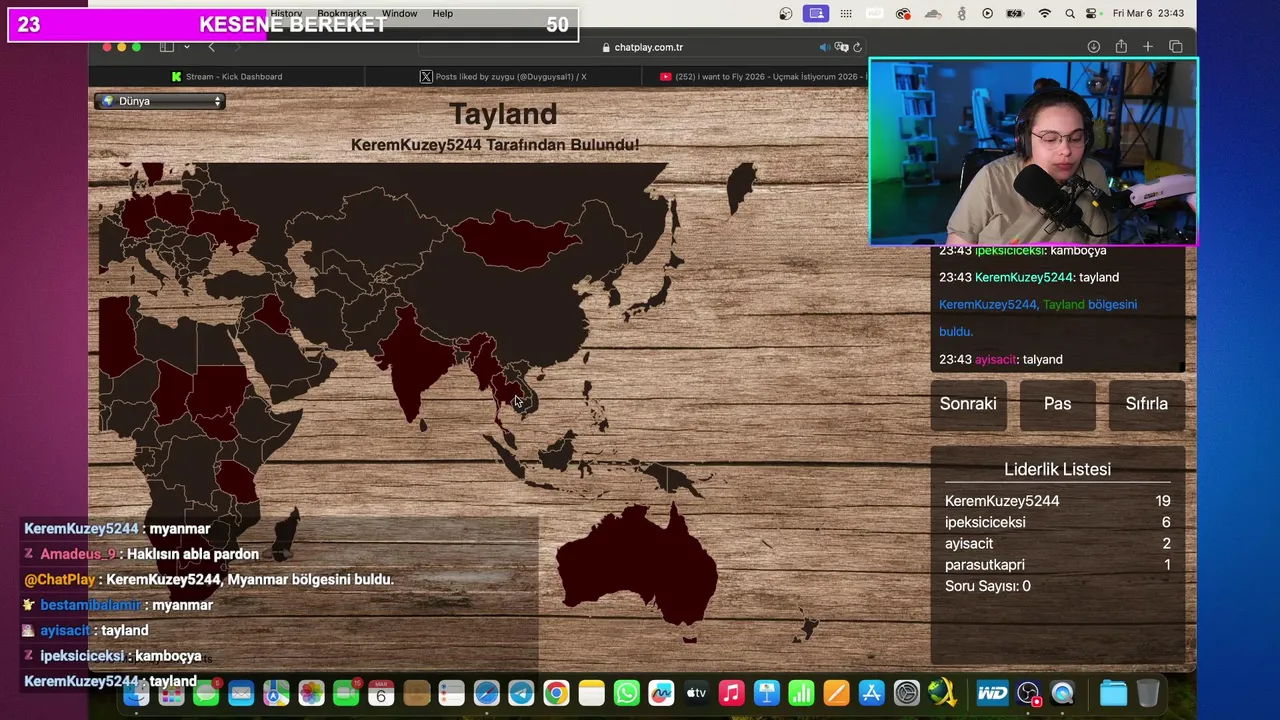Open Mail from the Dock
The width and height of the screenshot is (1280, 720).
[x=241, y=693]
